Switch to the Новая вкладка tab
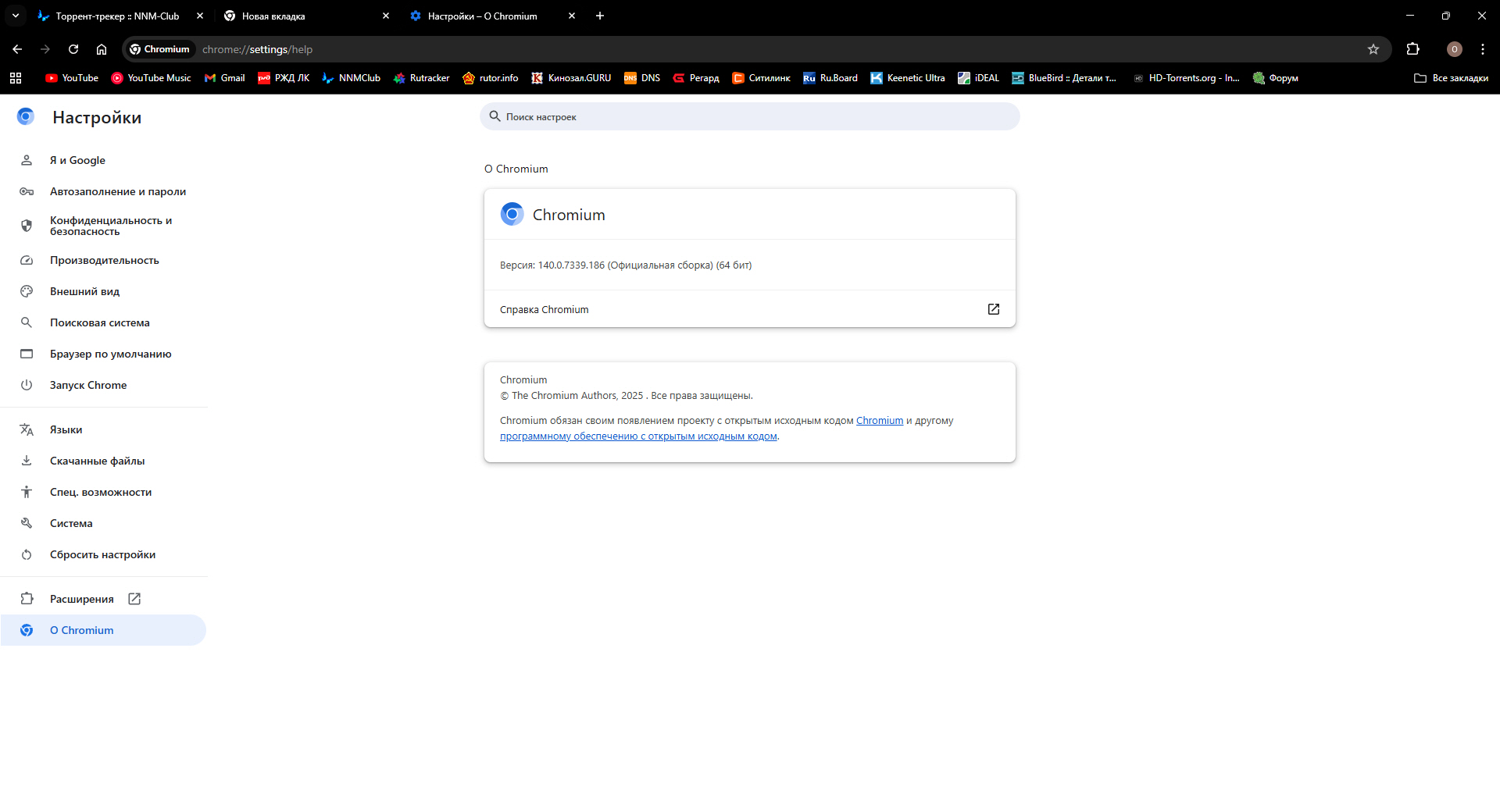The image size is (1500, 812). (273, 16)
